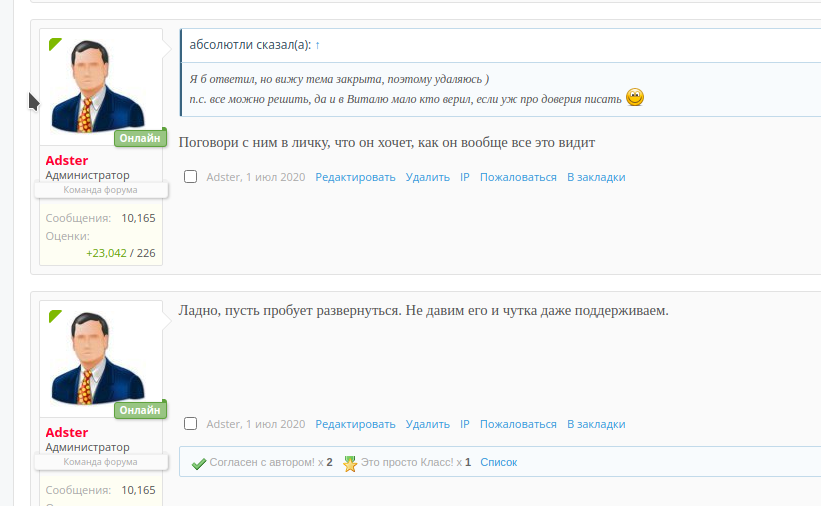Click Редактировать on the 'Ладно, пусть пробует' post

click(x=355, y=424)
